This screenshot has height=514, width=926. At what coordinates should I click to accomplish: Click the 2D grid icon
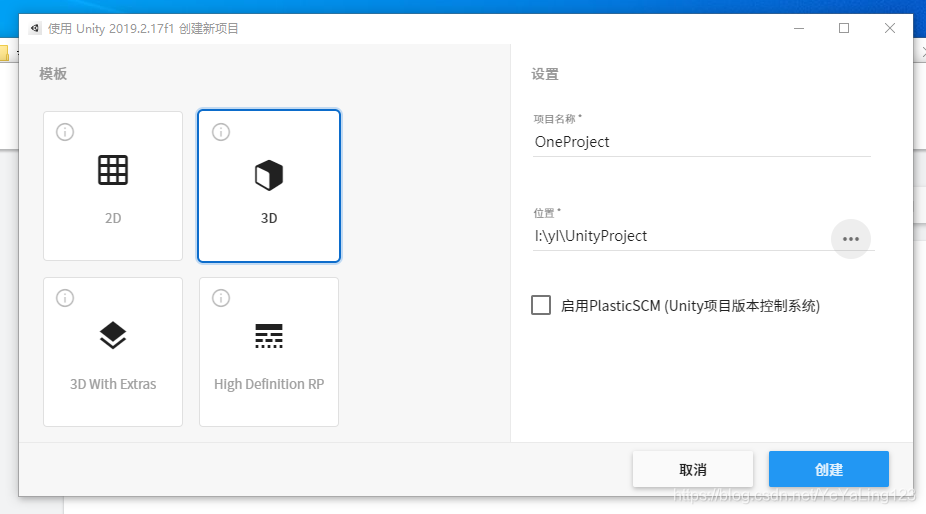pos(113,171)
